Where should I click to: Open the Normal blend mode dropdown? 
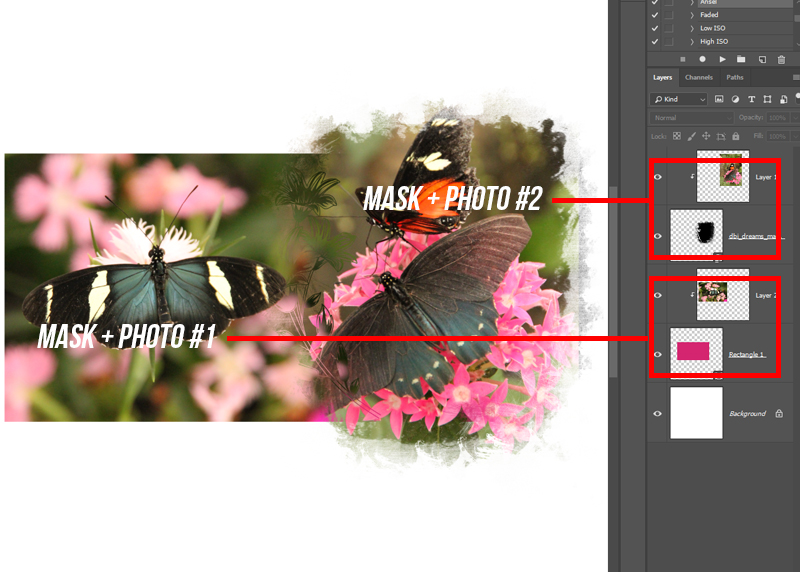(x=692, y=118)
